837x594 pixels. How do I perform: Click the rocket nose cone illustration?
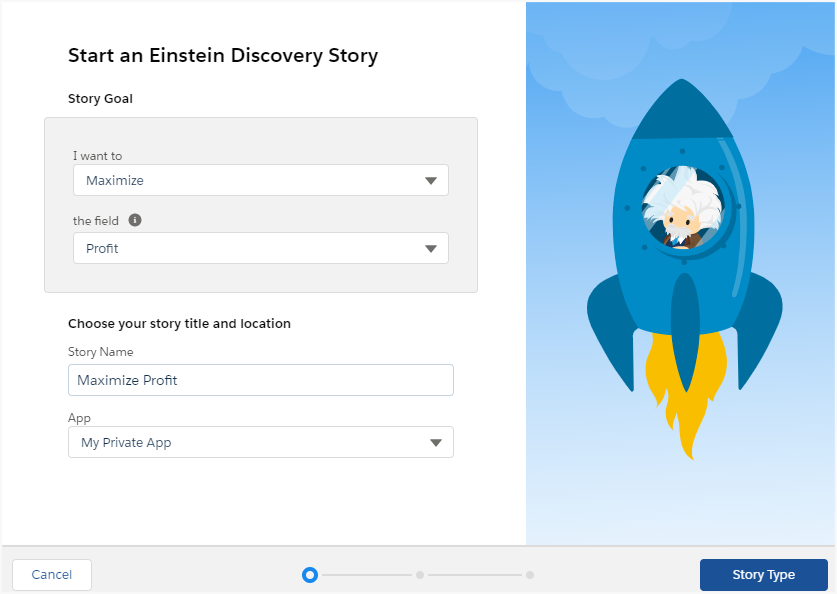tap(682, 109)
